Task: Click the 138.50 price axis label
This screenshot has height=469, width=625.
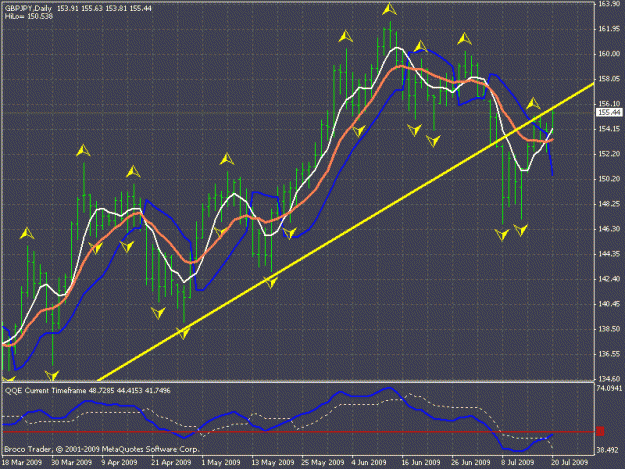Action: click(x=609, y=329)
